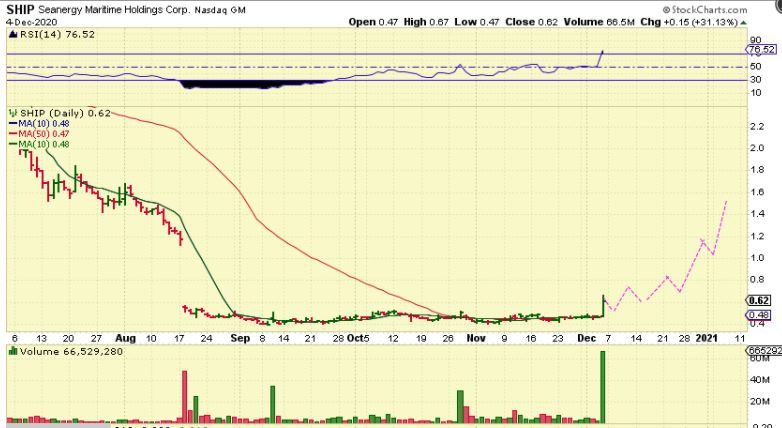Screen dimensions: 782x428
Task: Click the Sep month label on date axis
Action: click(240, 338)
